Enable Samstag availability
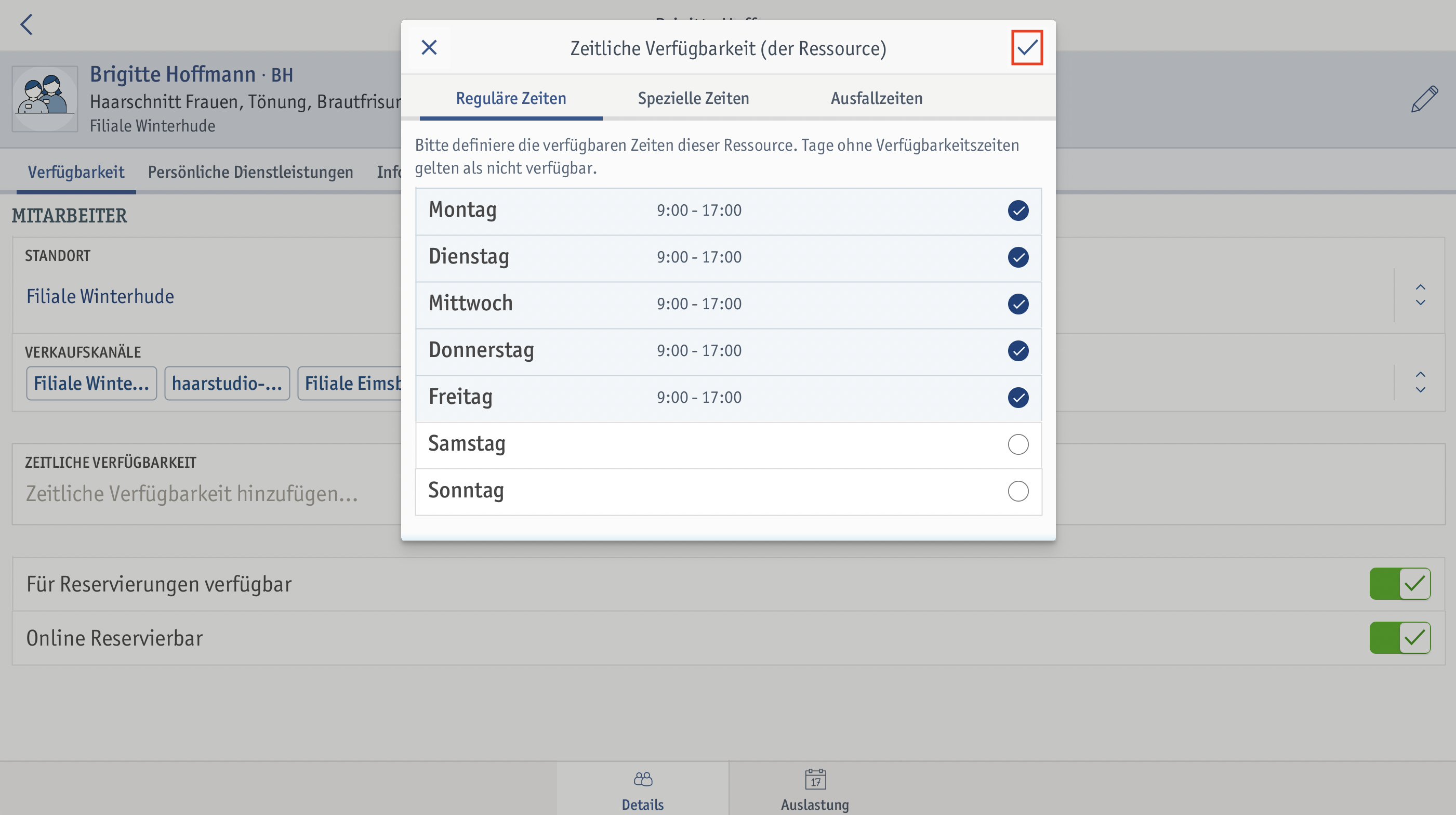This screenshot has height=815, width=1456. pos(1018,444)
